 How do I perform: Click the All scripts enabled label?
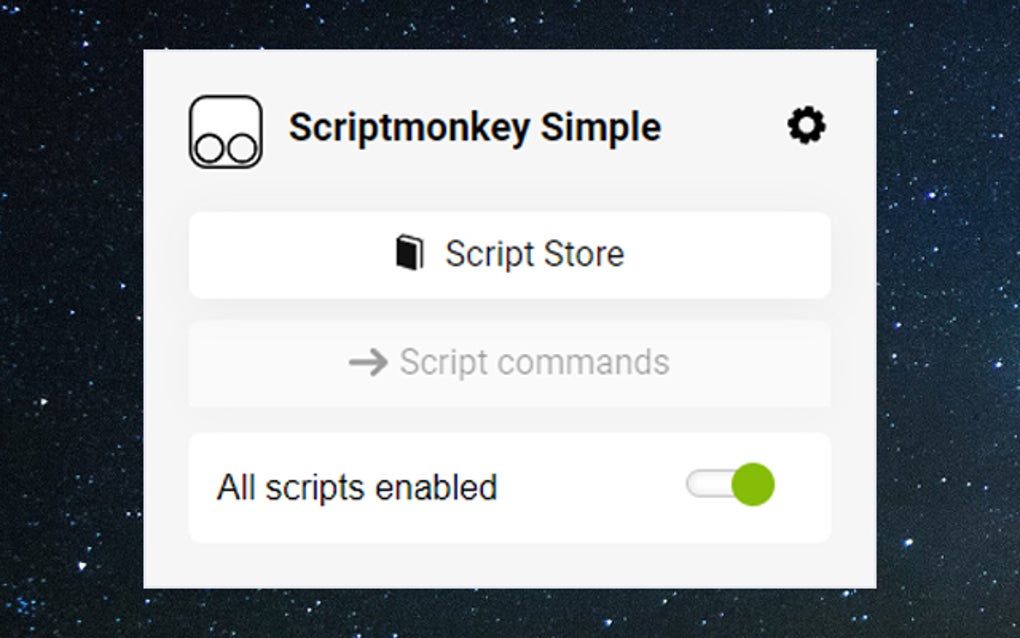pyautogui.click(x=358, y=487)
